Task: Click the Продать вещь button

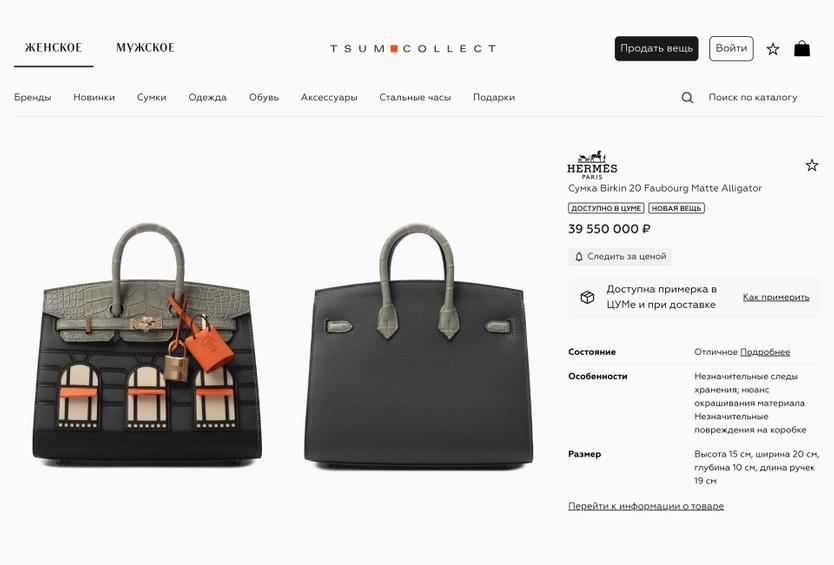Action: (x=656, y=48)
